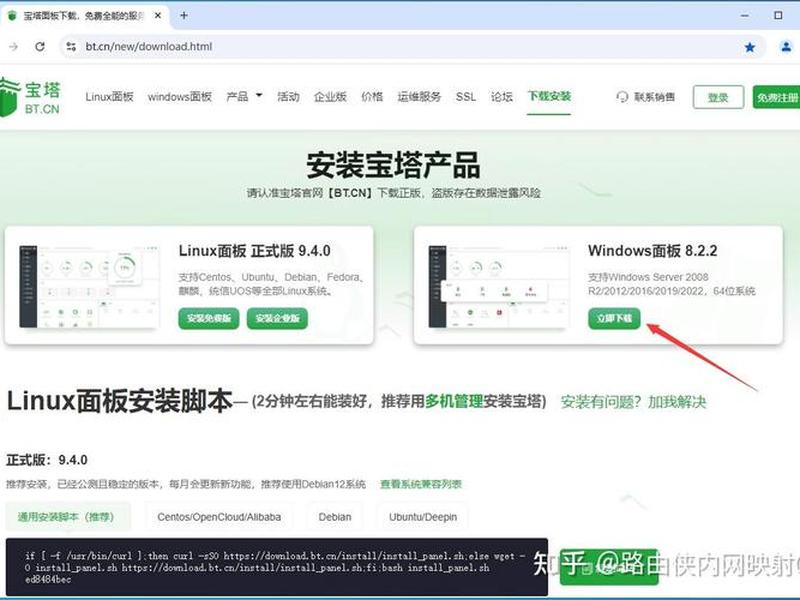800x600 pixels.
Task: Click the 安装免费版 button
Action: tap(209, 318)
